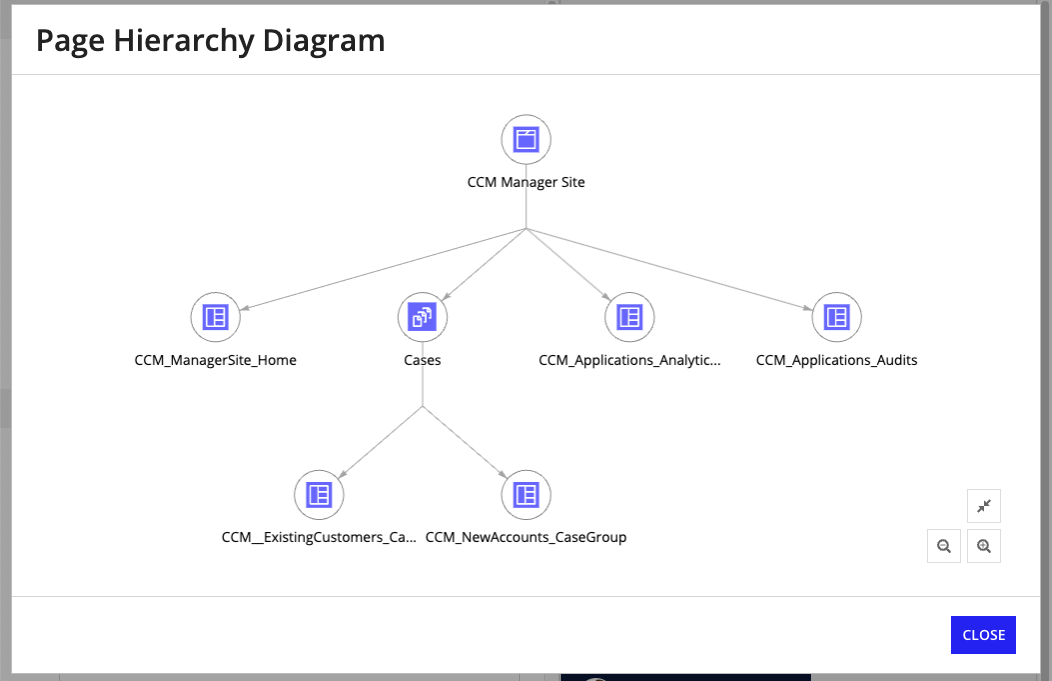Image resolution: width=1052 pixels, height=681 pixels.
Task: Click the 'CCM__ExistingCustomers_Ca...' label
Action: [x=319, y=537]
